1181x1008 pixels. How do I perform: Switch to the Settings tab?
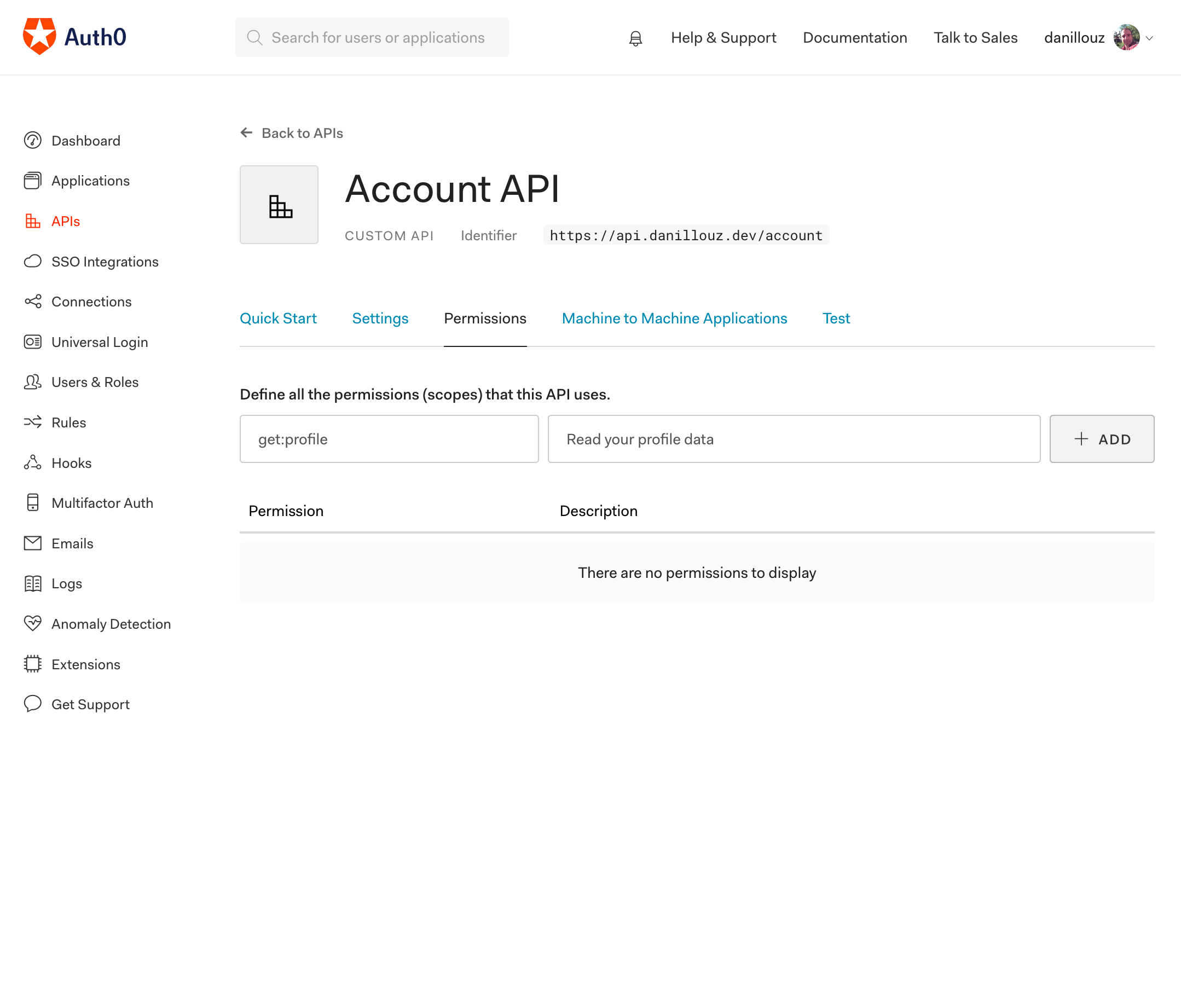(x=380, y=318)
